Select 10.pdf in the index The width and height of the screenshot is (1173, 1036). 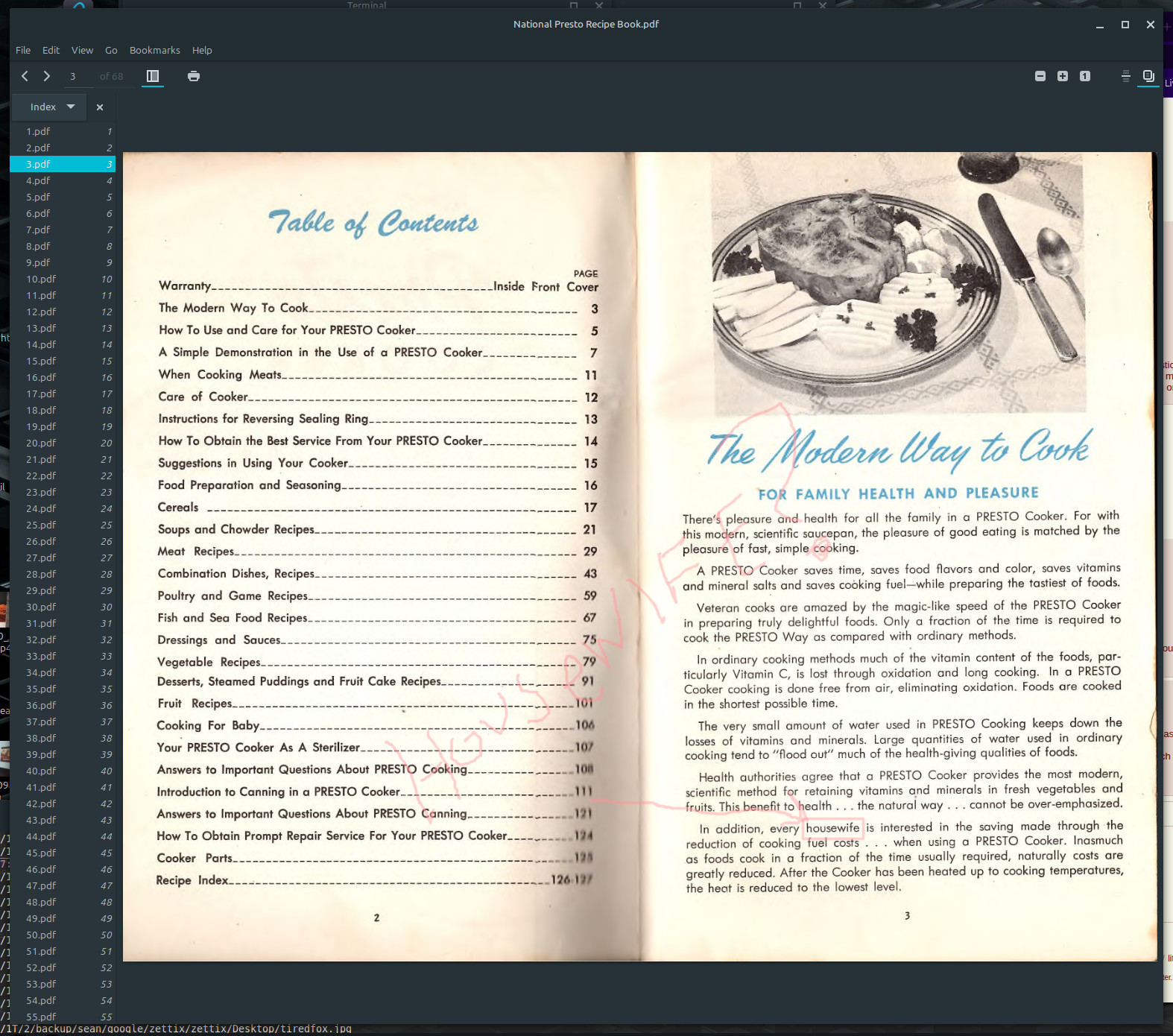pos(63,279)
